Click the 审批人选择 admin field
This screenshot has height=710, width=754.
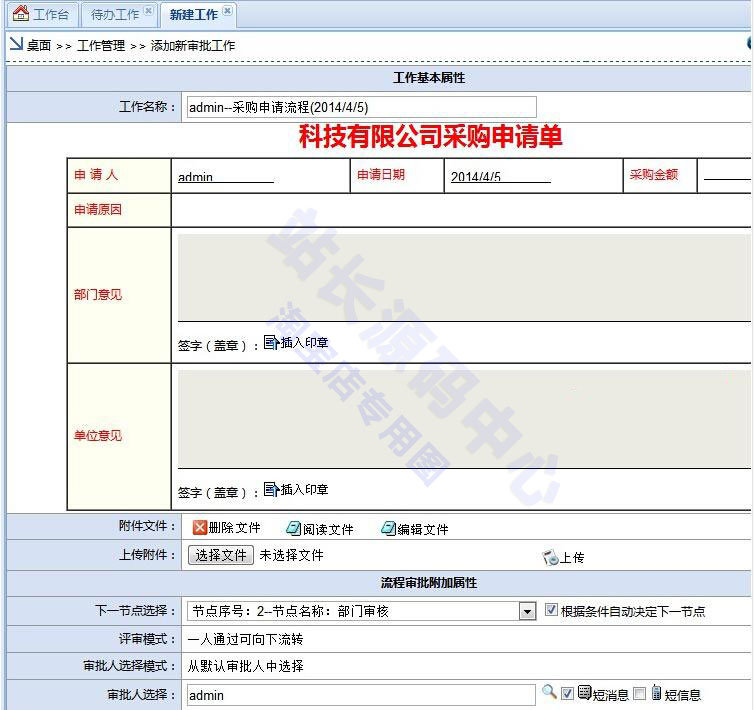tap(361, 695)
